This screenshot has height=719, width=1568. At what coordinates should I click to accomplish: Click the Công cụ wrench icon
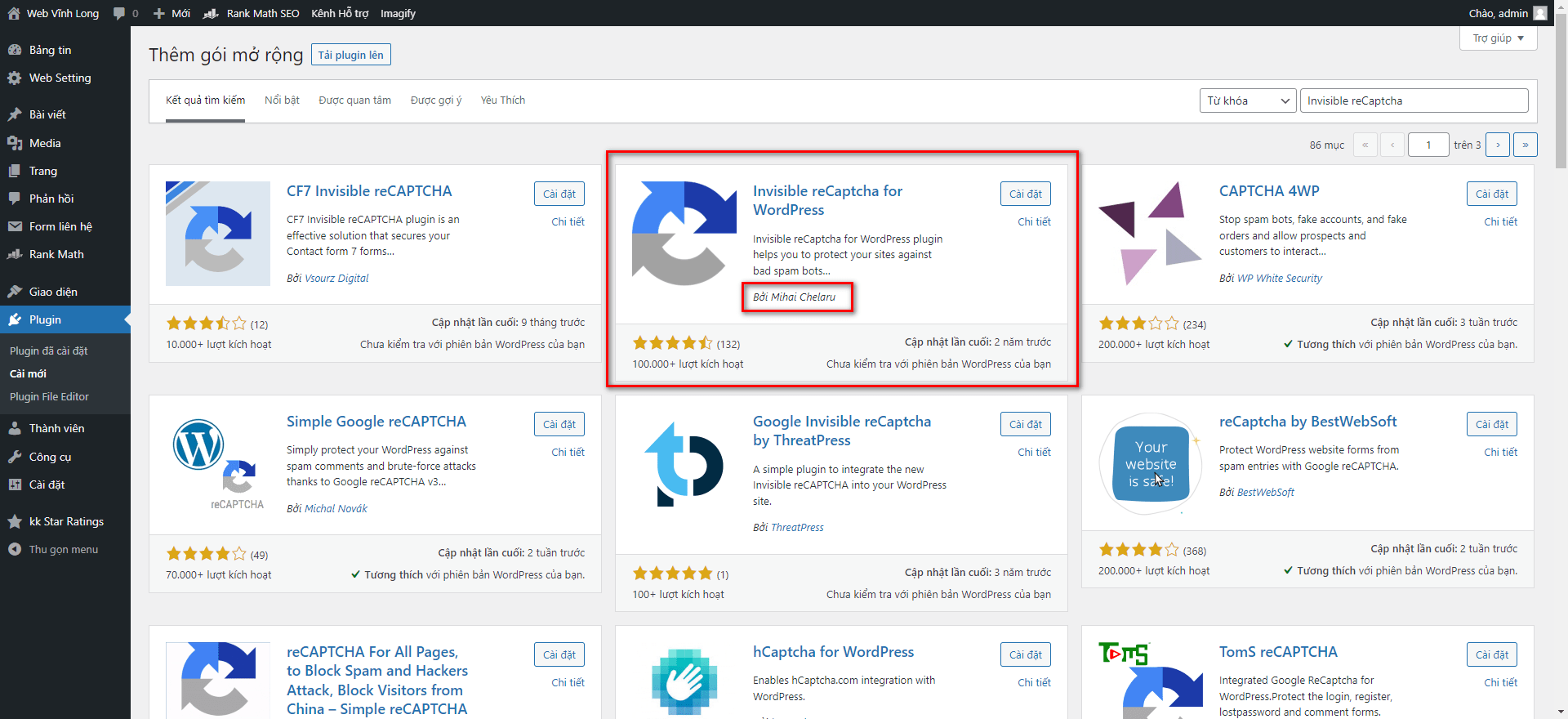[x=15, y=457]
